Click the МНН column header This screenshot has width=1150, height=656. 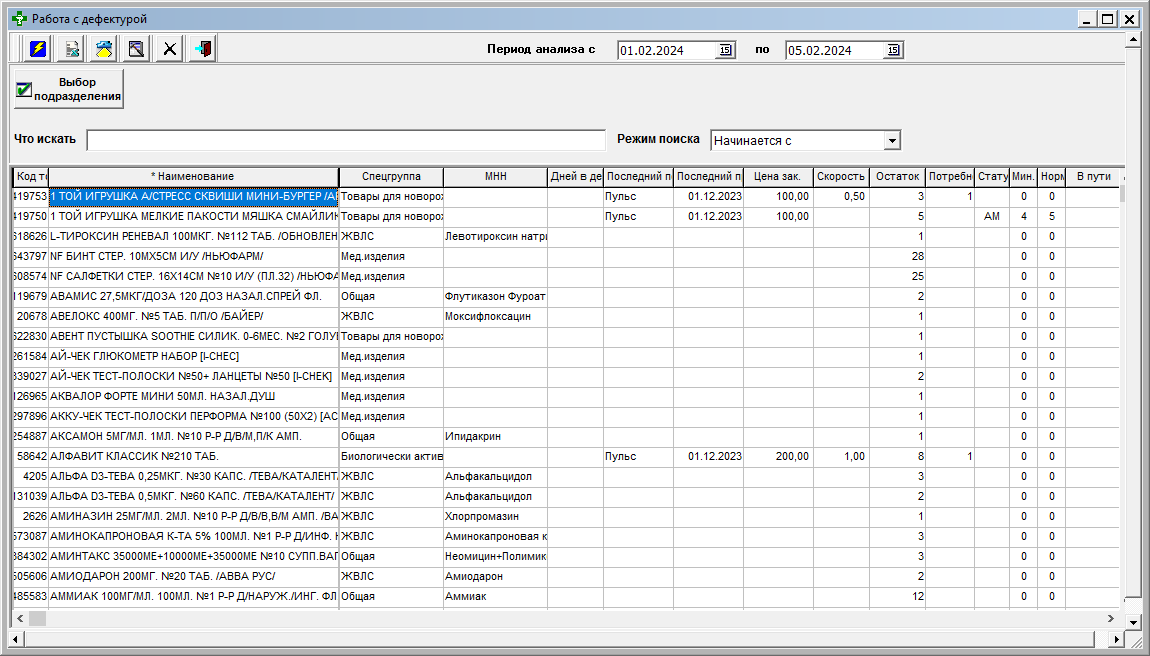(x=495, y=177)
